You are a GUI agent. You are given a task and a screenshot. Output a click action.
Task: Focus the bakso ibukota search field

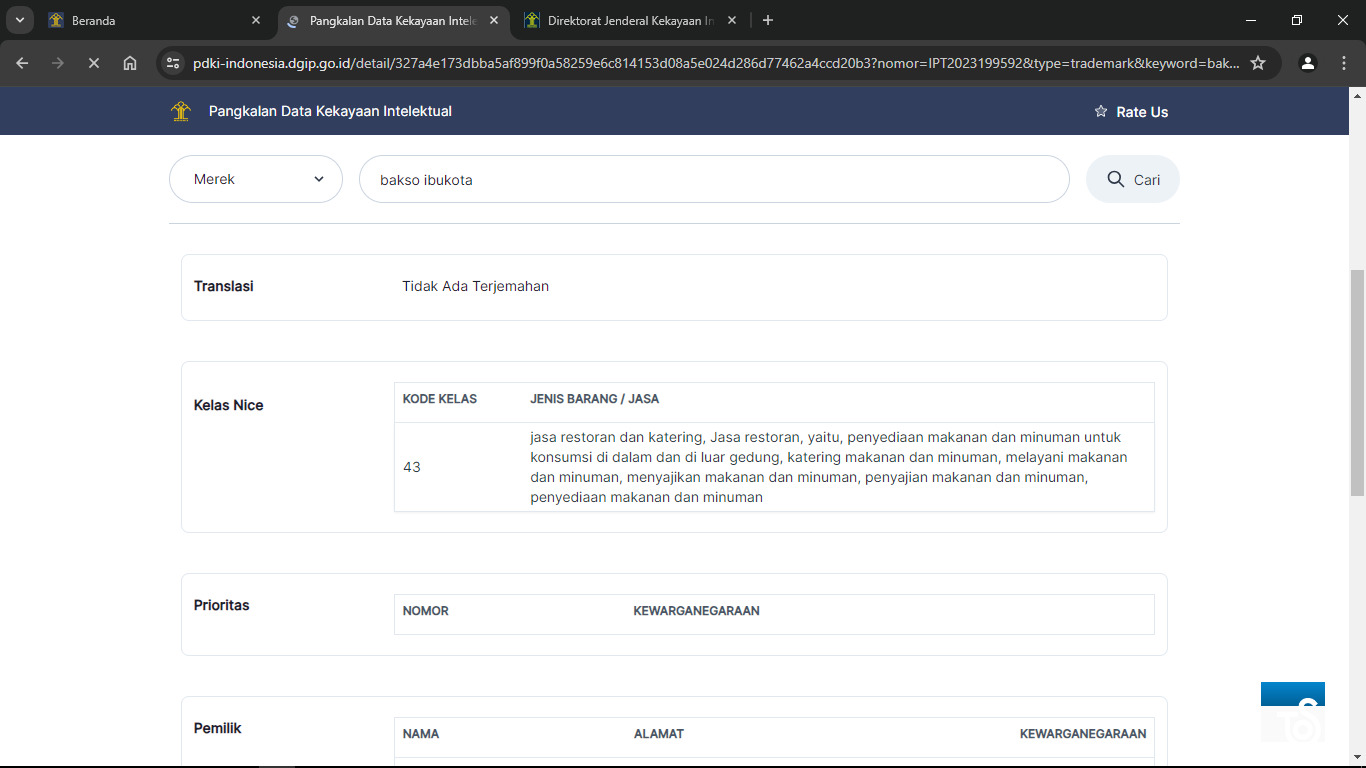(x=714, y=179)
